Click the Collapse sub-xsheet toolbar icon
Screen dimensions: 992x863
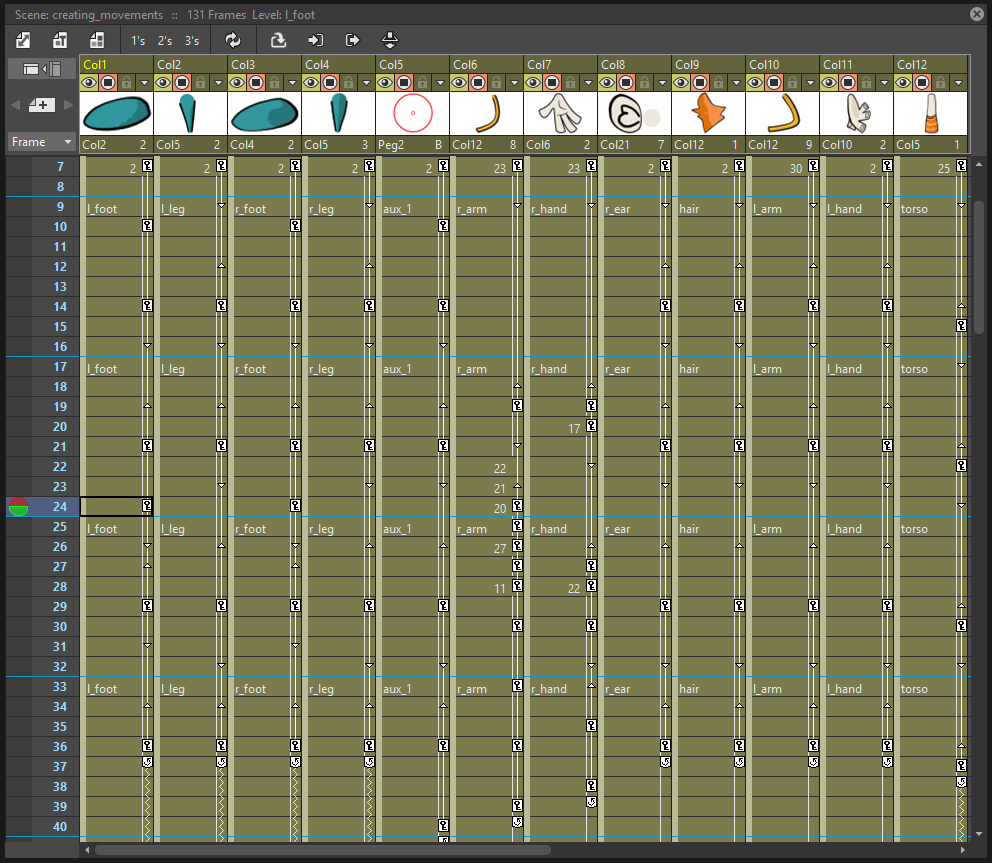click(278, 40)
